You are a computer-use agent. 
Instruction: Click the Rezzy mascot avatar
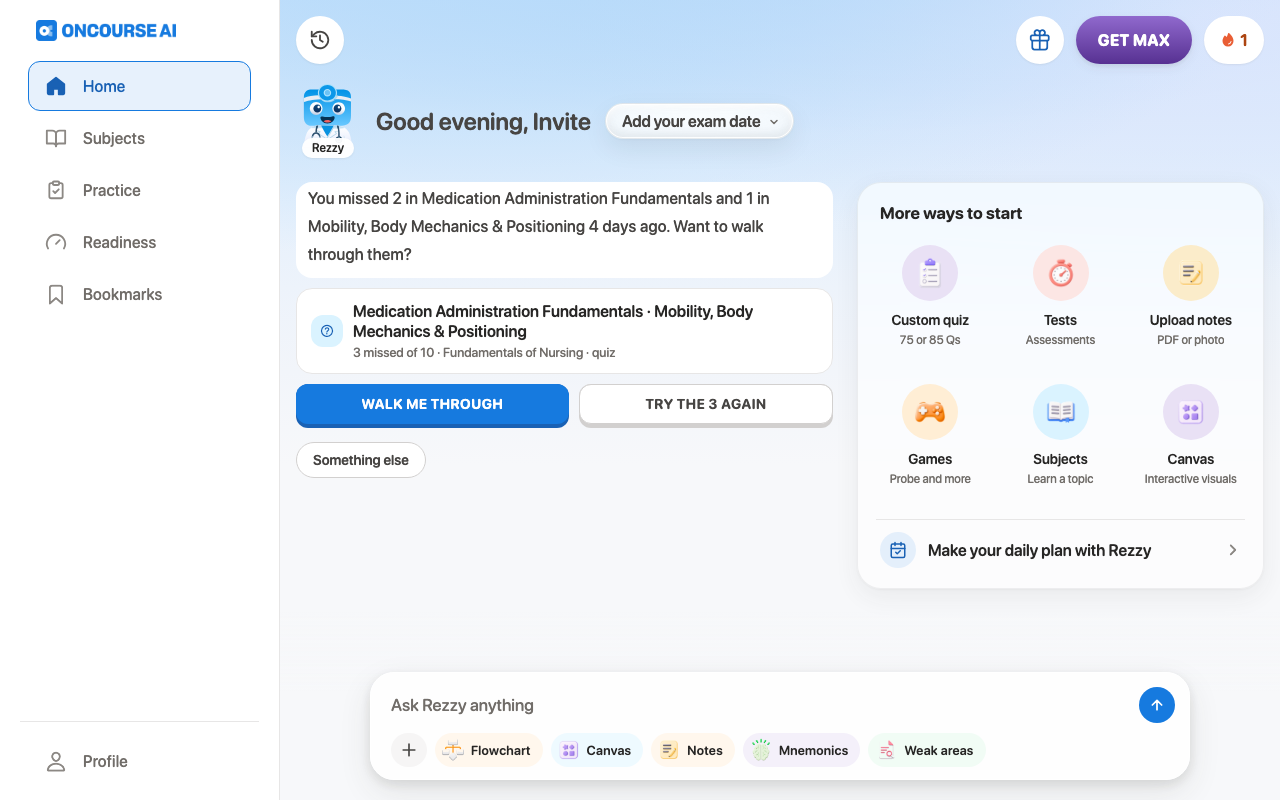(x=328, y=121)
